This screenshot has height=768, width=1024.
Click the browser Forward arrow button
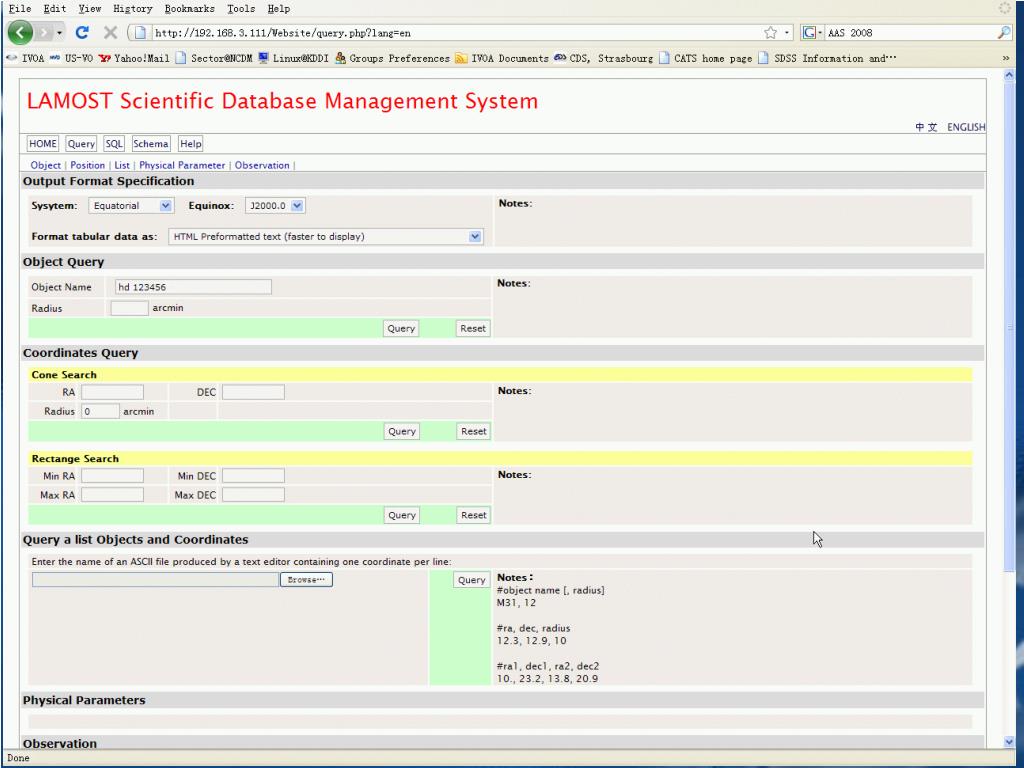pos(44,32)
